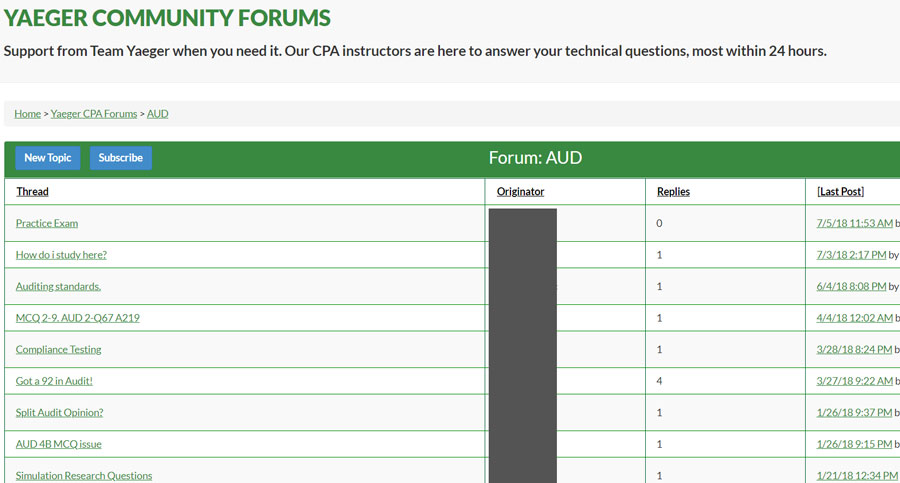Open the Compliance Testing thread
Viewport: 900px width, 483px height.
[x=58, y=349]
